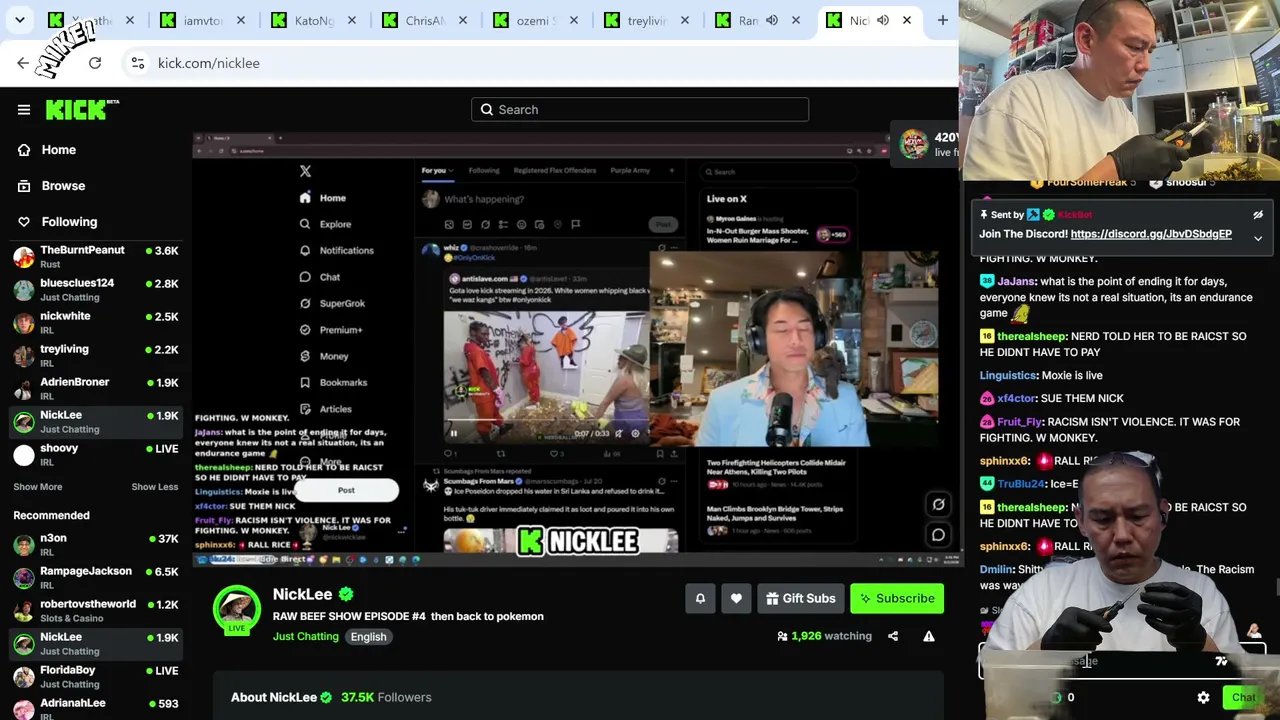Switch to the KatoNg browser tab
This screenshot has height=720, width=1280.
coord(314,20)
